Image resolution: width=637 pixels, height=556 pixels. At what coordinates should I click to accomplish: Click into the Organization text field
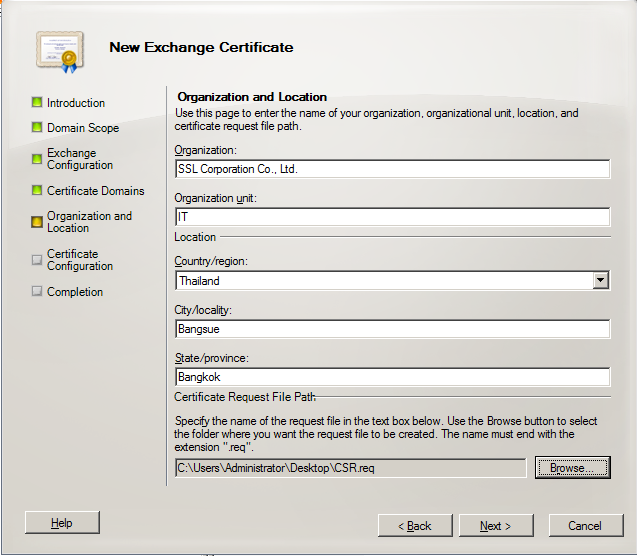pyautogui.click(x=392, y=169)
